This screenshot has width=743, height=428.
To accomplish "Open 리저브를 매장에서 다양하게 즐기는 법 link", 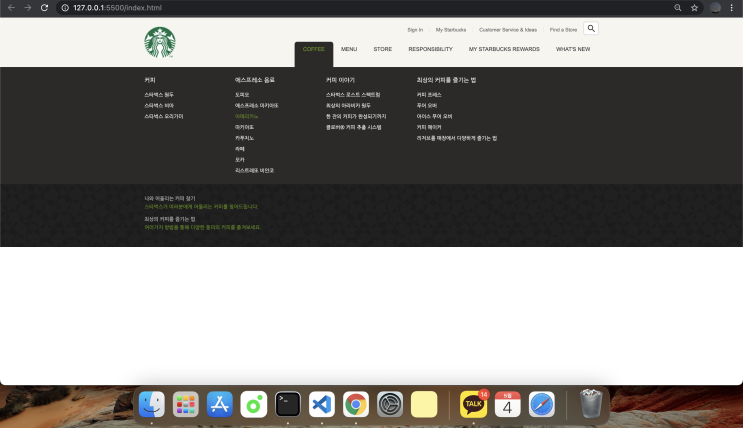I will [457, 138].
